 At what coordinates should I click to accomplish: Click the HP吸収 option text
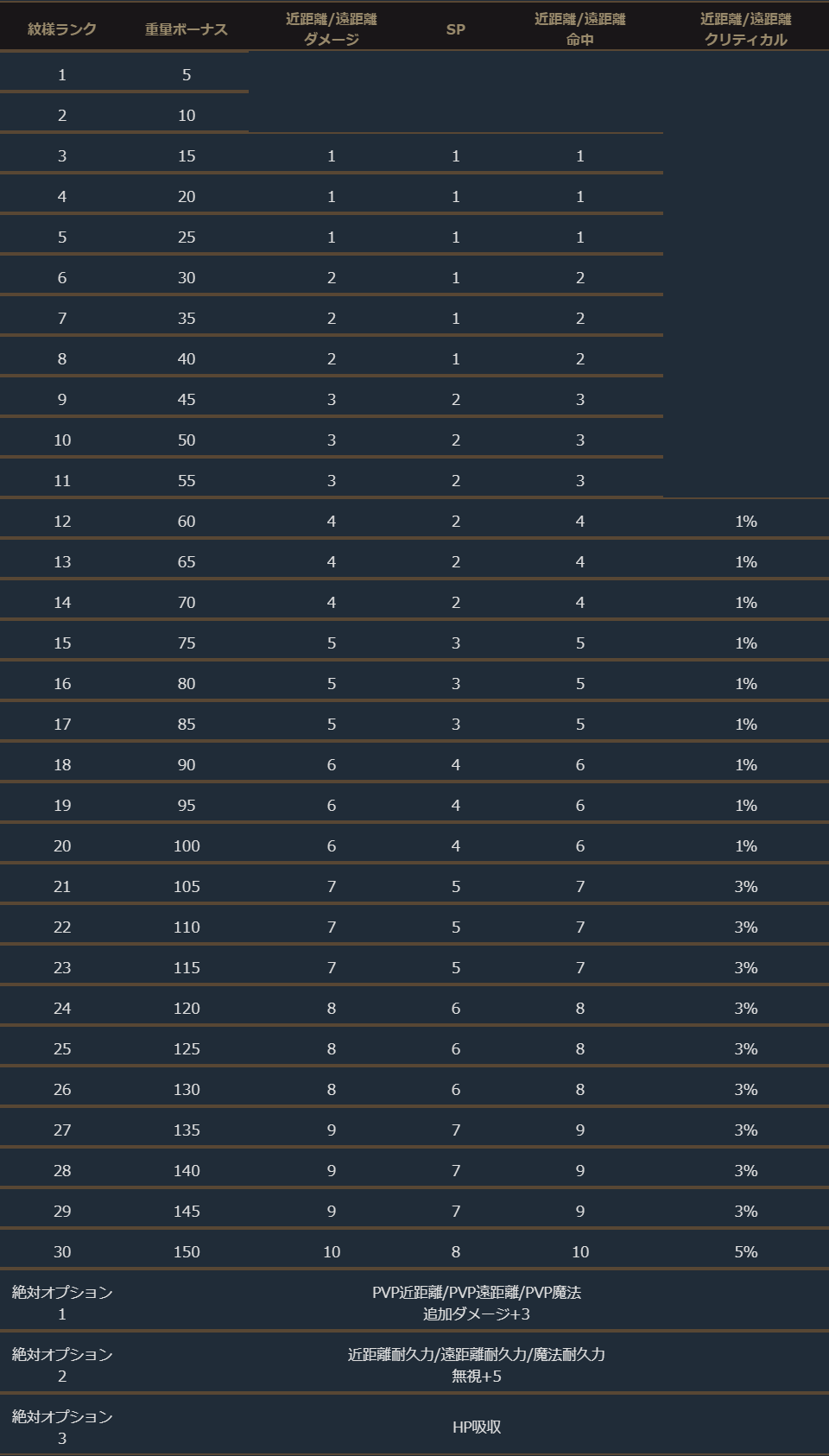tap(477, 1427)
